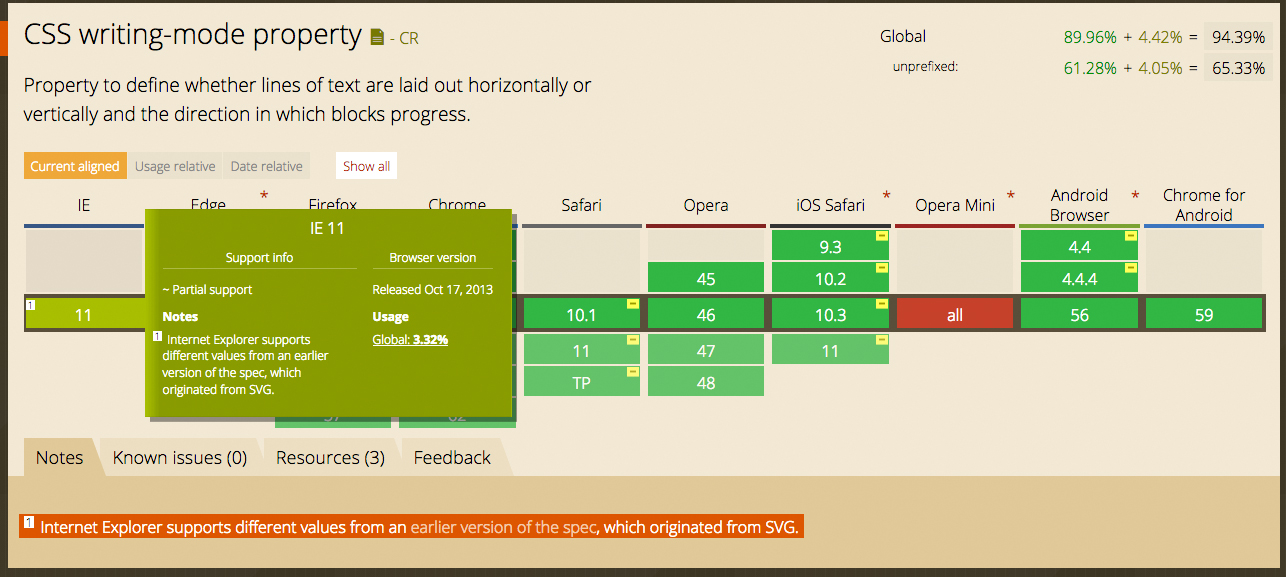
Task: Click the 'CSS writing-mode property' title
Action: [x=192, y=36]
